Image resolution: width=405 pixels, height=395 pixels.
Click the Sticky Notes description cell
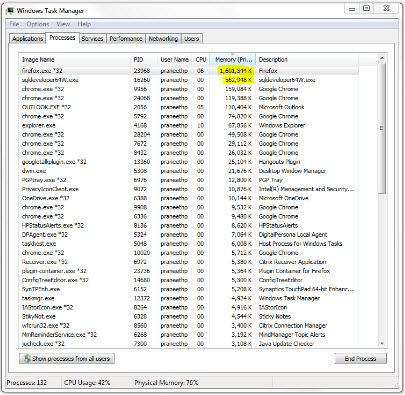point(275,316)
